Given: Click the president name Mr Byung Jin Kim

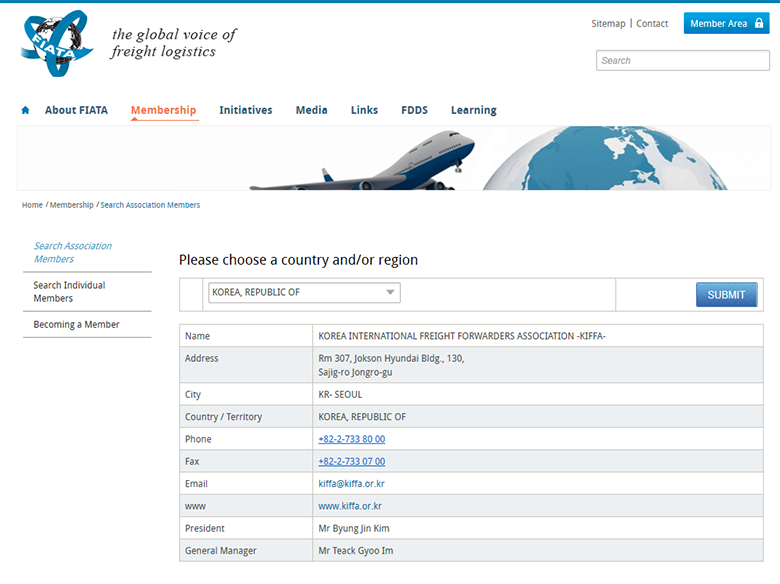Looking at the screenshot, I should [x=354, y=528].
